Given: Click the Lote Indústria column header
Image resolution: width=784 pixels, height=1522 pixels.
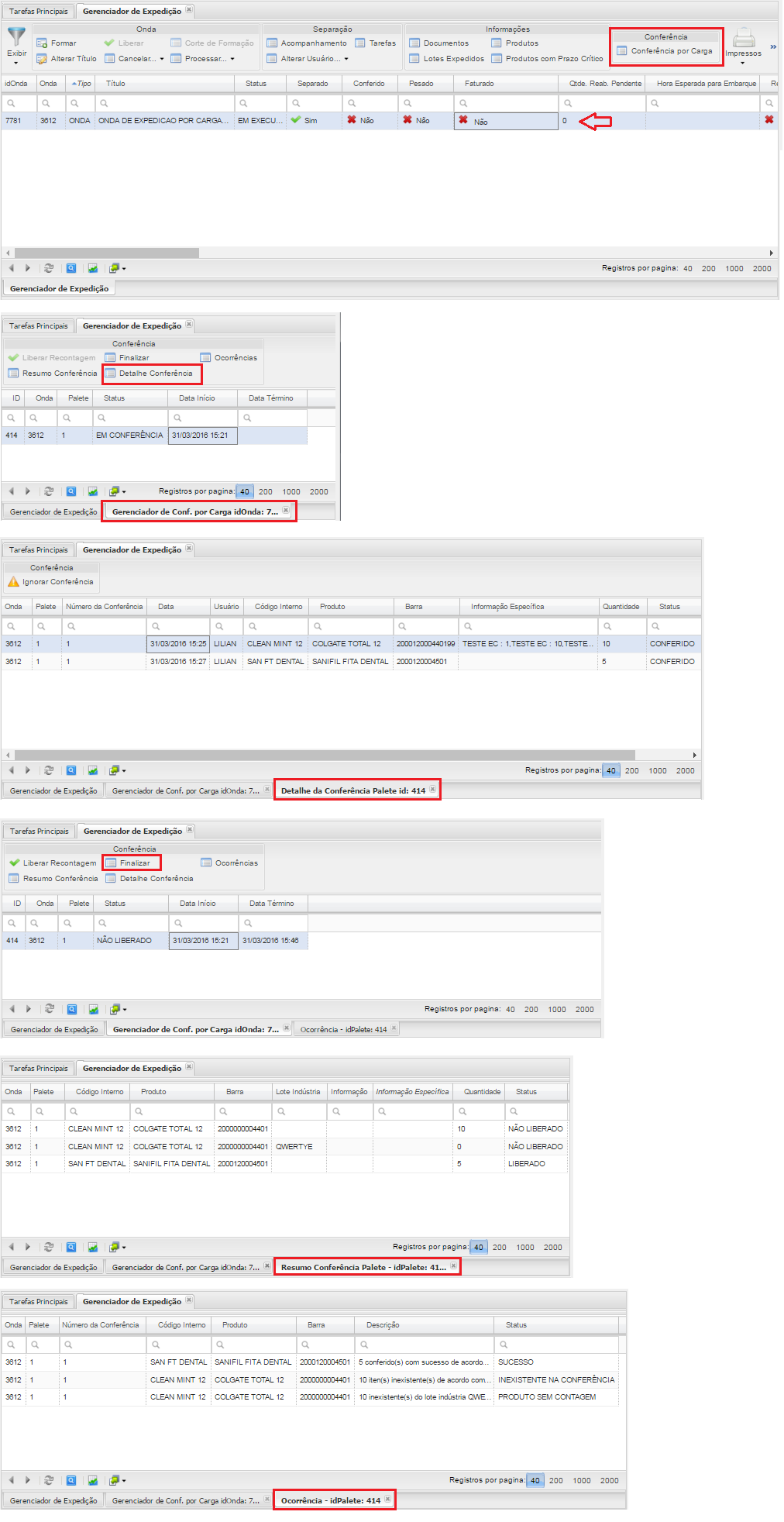Looking at the screenshot, I should (298, 1092).
